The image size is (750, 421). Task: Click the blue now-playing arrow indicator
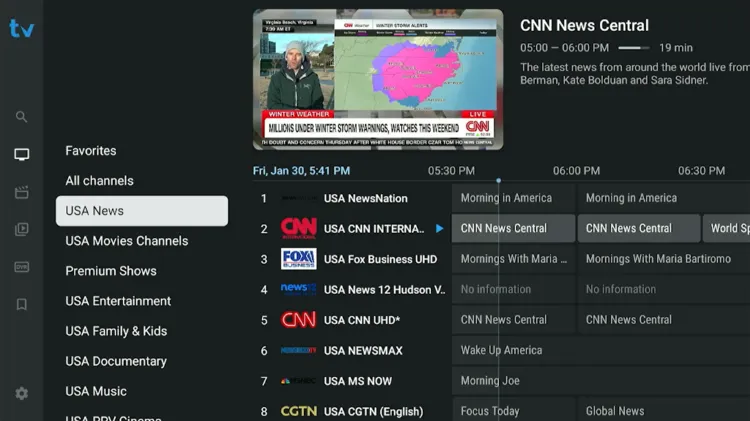point(439,229)
